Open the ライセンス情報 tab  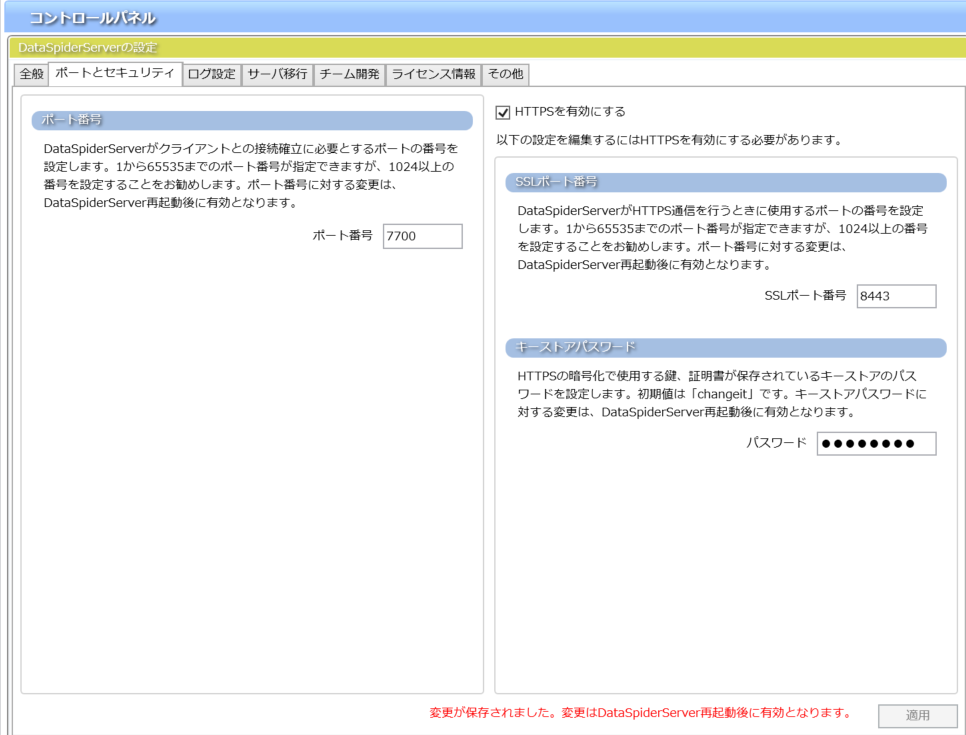coord(433,75)
